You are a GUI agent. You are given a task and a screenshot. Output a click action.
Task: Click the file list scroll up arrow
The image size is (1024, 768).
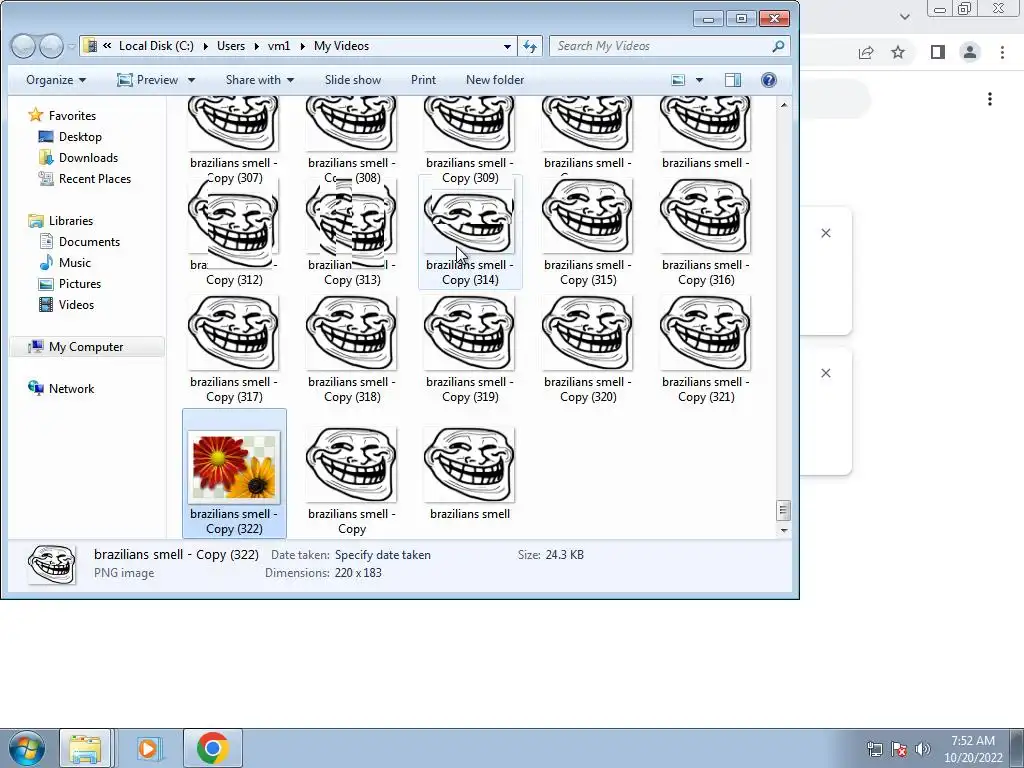point(784,104)
